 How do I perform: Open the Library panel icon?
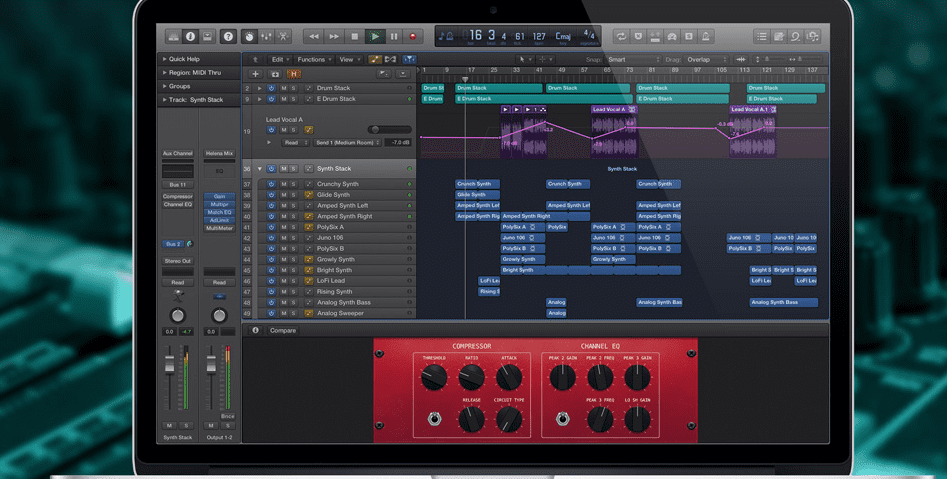(x=173, y=36)
